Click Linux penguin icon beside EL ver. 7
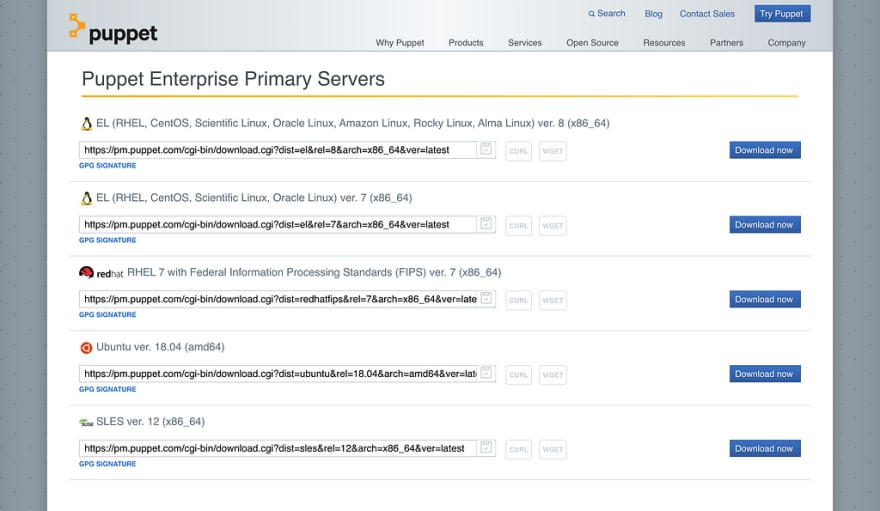The height and width of the screenshot is (511, 880). [86, 199]
